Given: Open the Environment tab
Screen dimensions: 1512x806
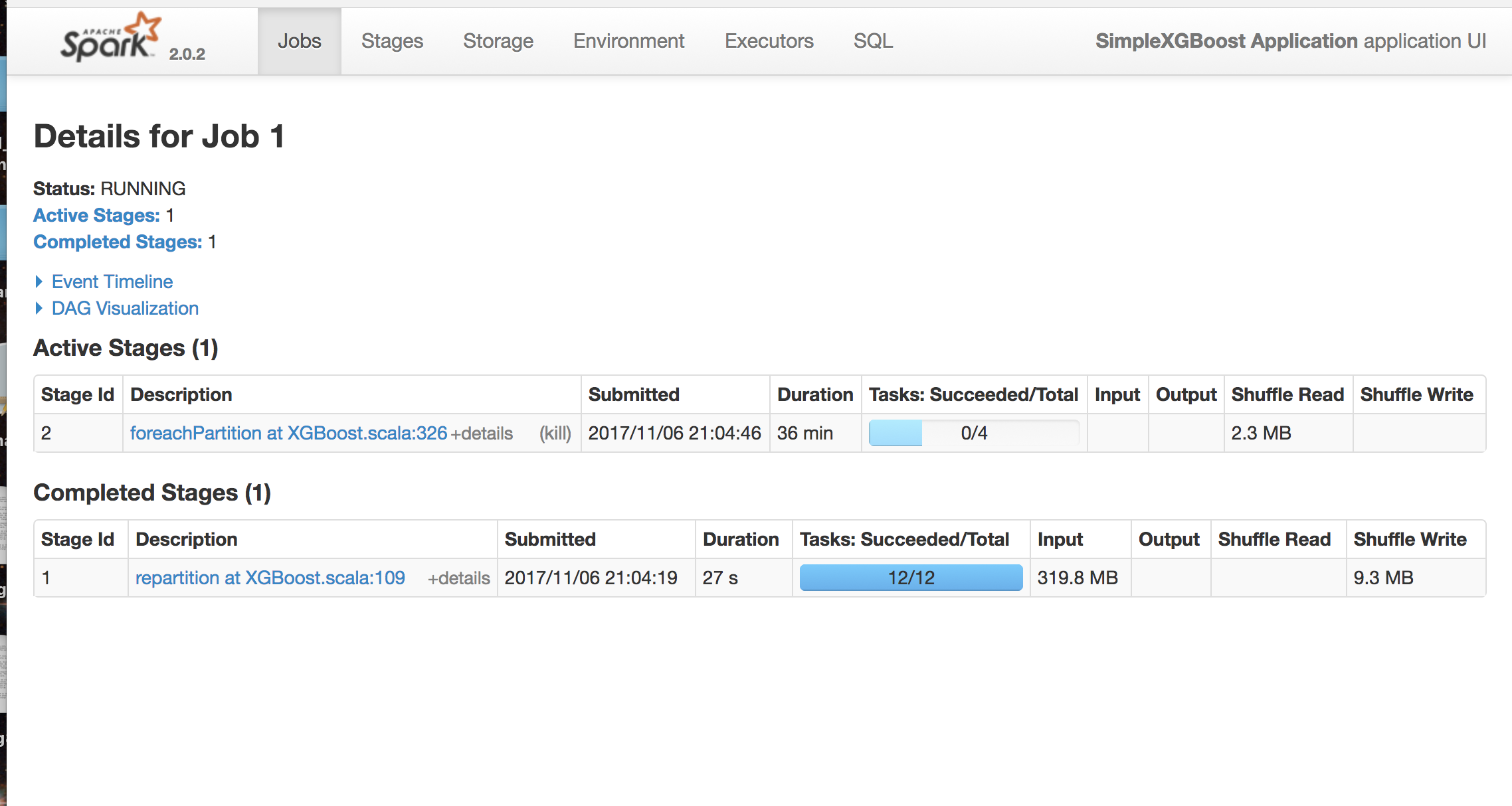Looking at the screenshot, I should 628,40.
